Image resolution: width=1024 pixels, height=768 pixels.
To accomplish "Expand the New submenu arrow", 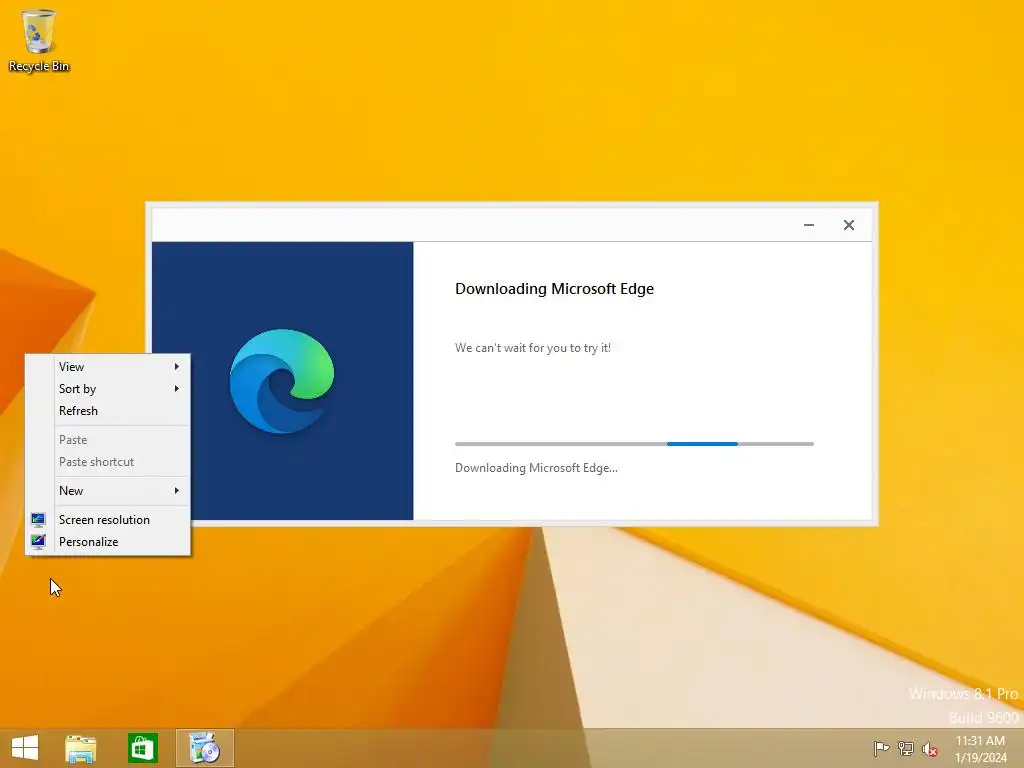I will click(176, 490).
